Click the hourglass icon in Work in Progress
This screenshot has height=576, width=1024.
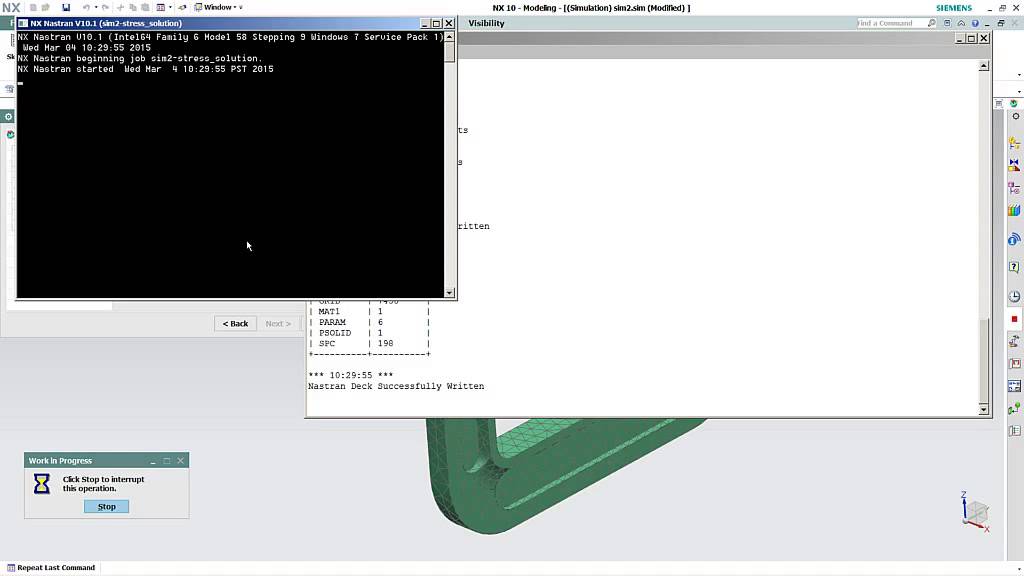click(42, 483)
